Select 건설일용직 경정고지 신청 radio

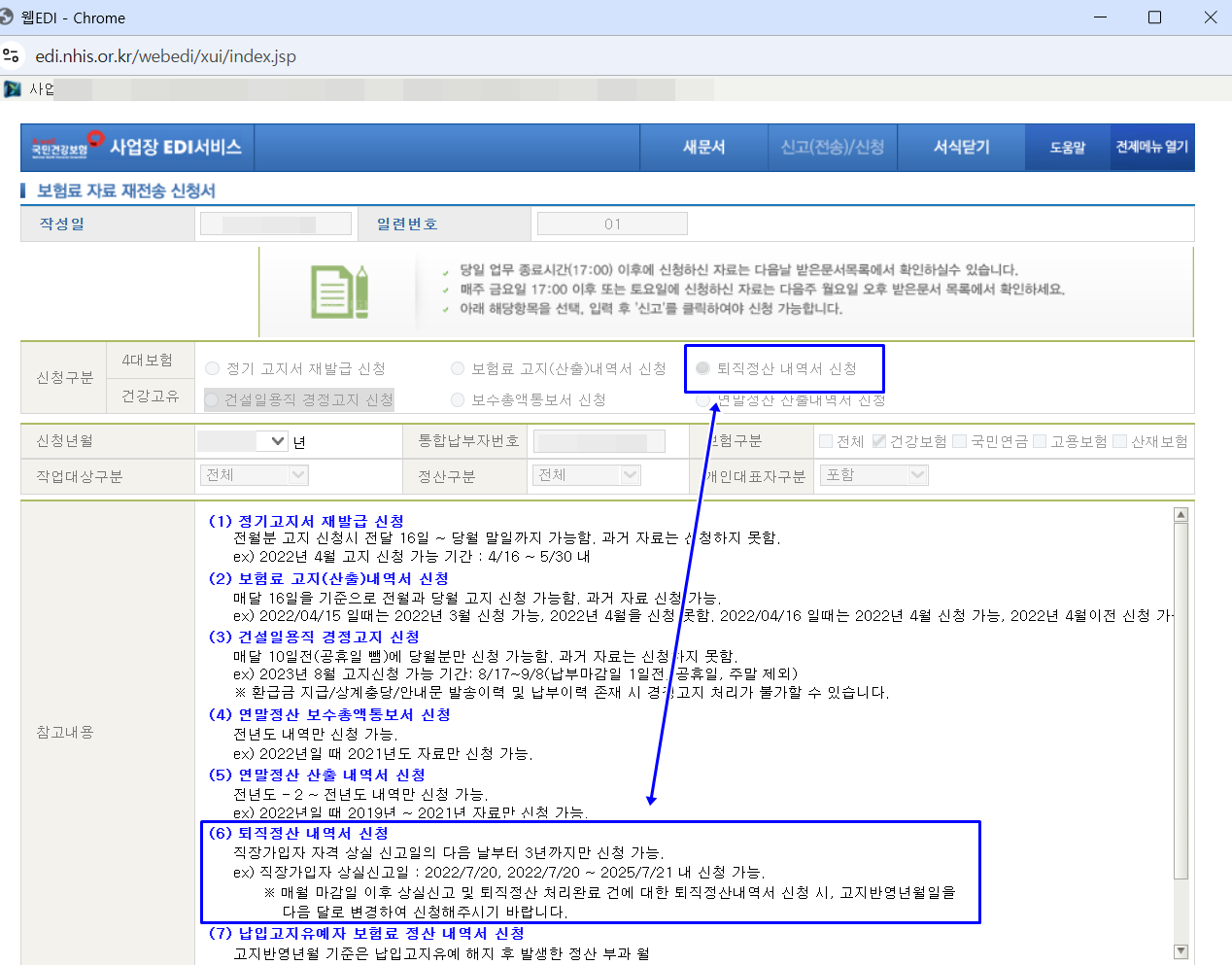(x=213, y=399)
